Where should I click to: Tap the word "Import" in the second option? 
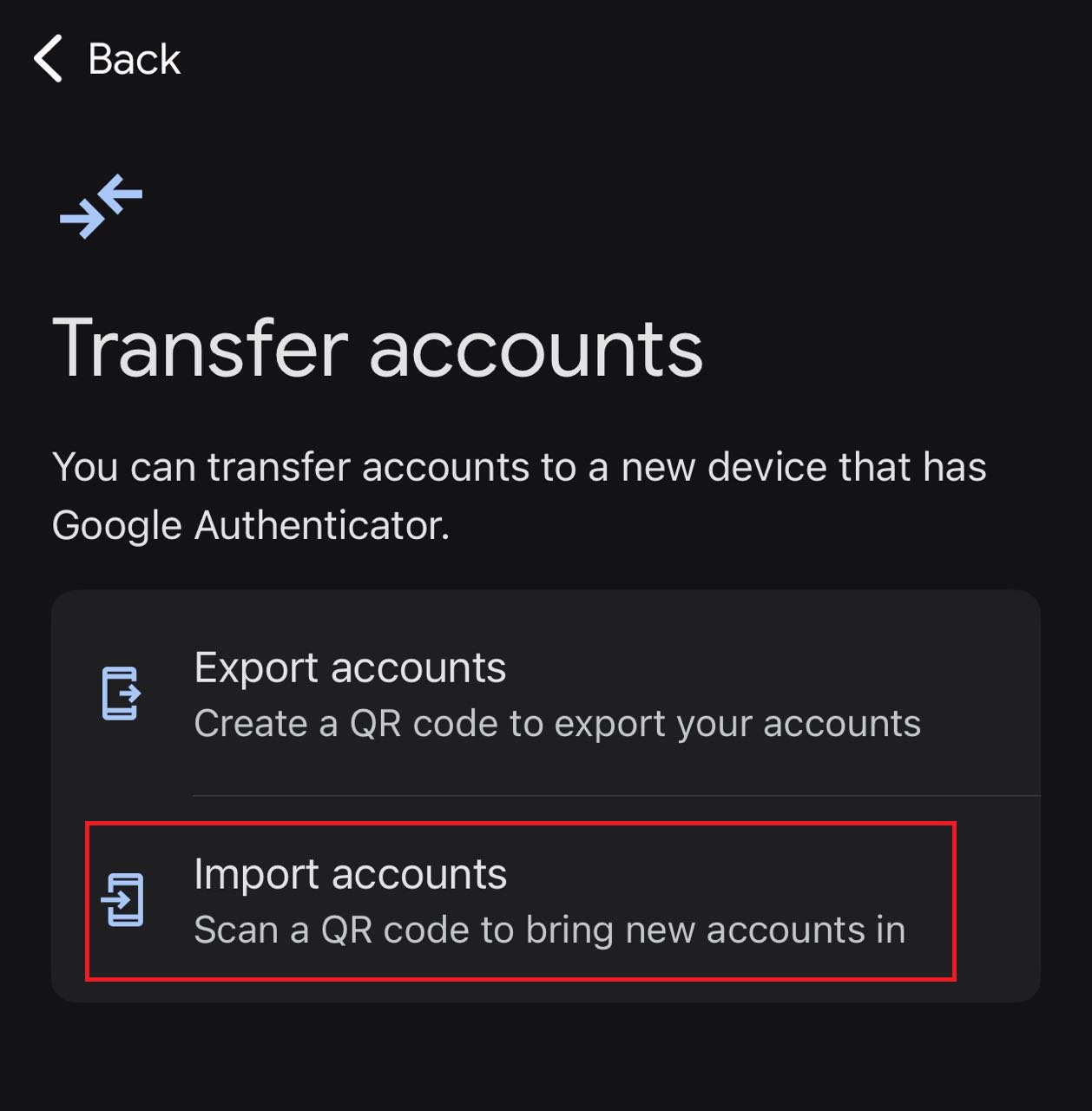256,875
